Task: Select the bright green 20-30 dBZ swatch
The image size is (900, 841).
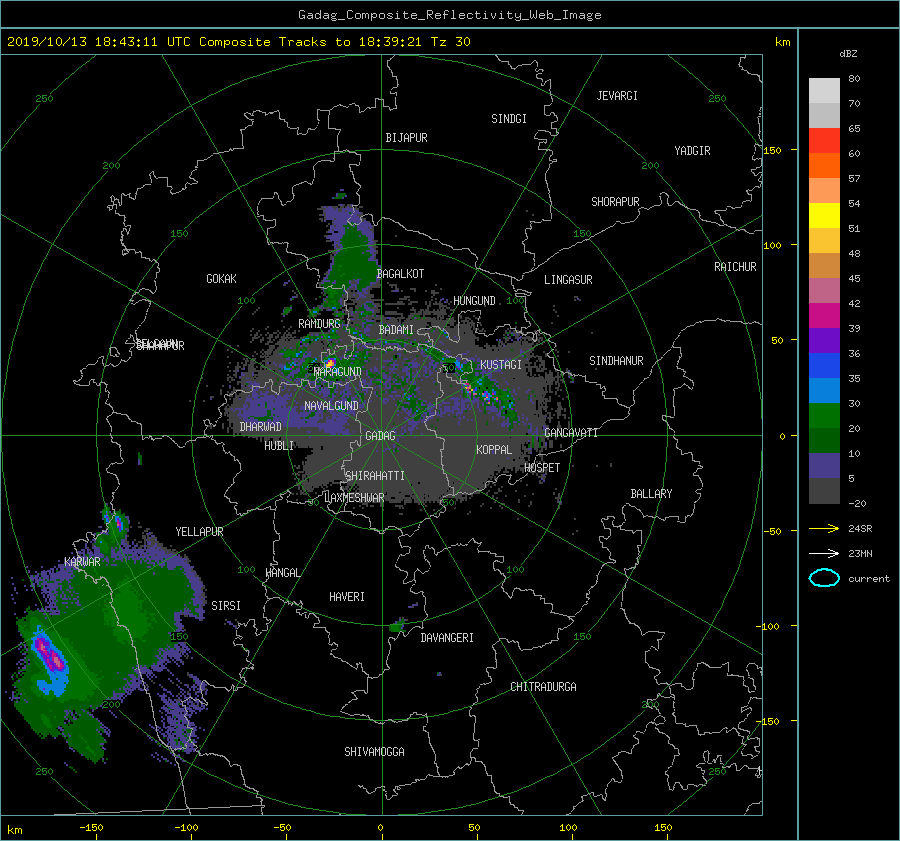Action: 824,415
